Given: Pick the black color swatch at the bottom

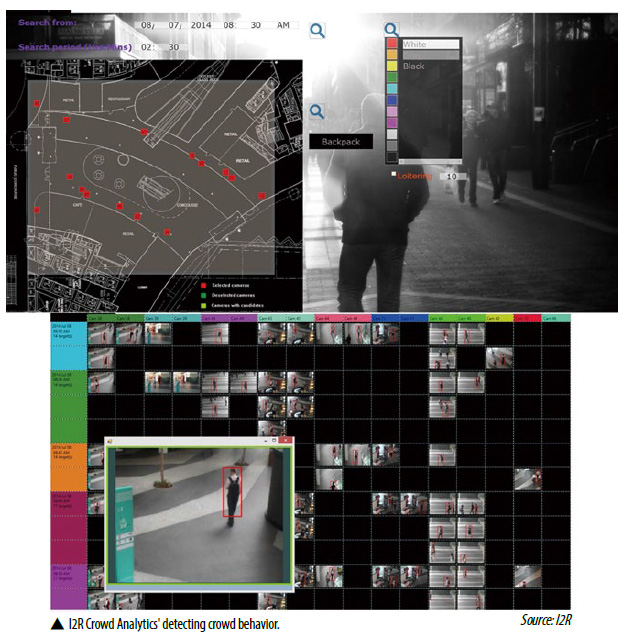Looking at the screenshot, I should coord(392,157).
